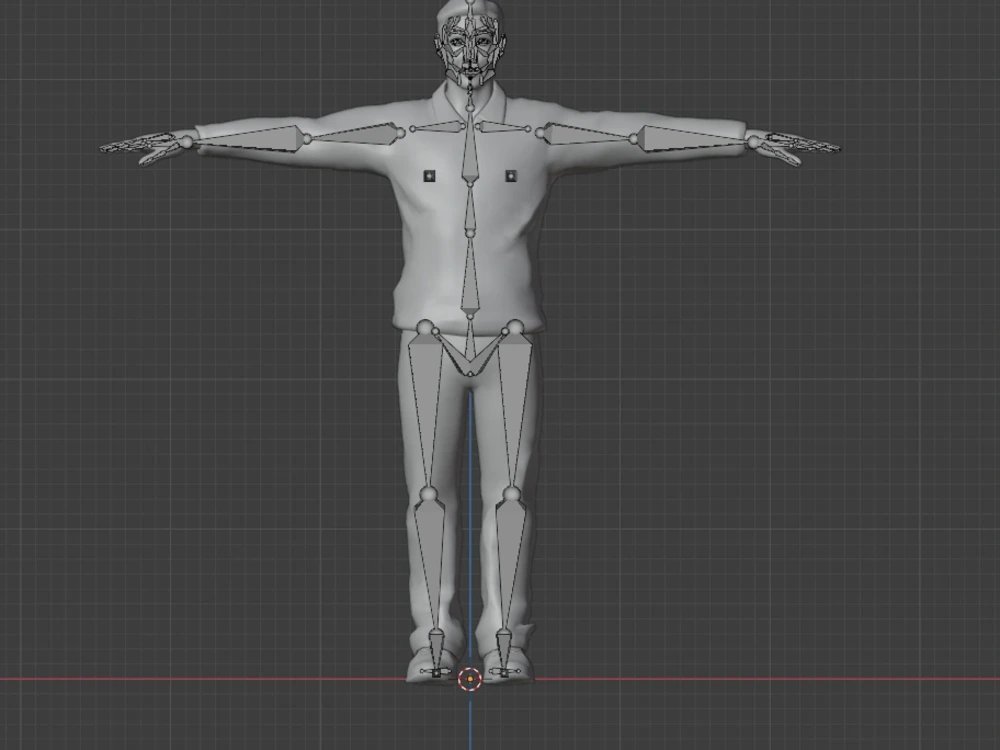Image resolution: width=1000 pixels, height=750 pixels.
Task: Select the square breast bone on screen-left chest
Action: point(429,175)
